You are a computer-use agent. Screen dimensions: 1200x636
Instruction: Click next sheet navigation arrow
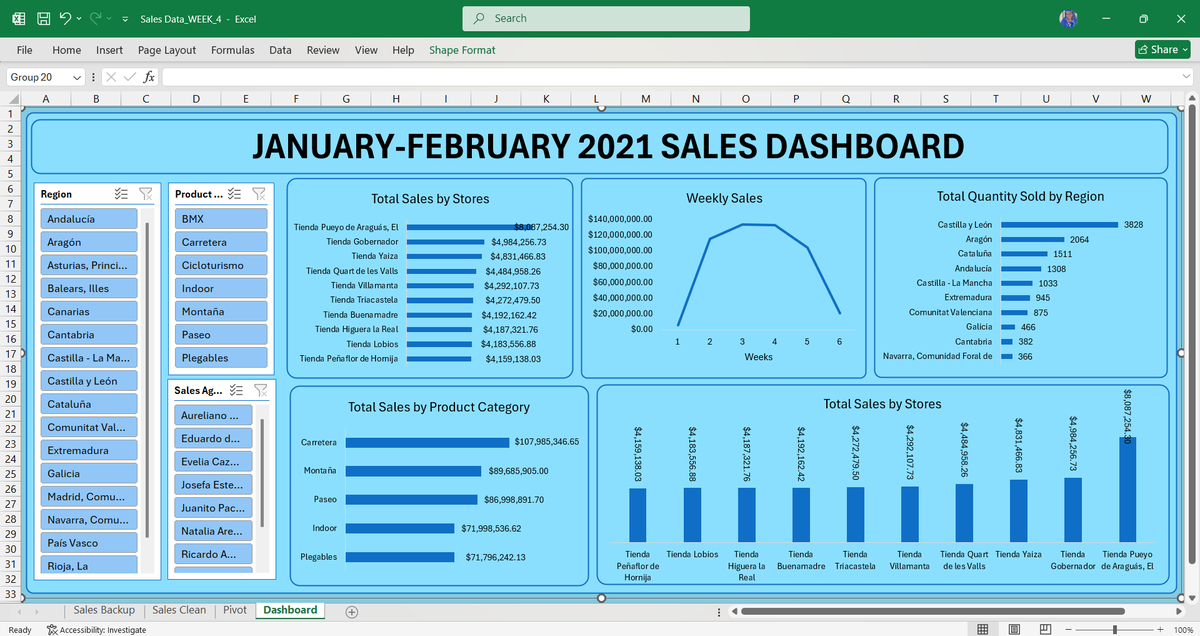coord(39,611)
